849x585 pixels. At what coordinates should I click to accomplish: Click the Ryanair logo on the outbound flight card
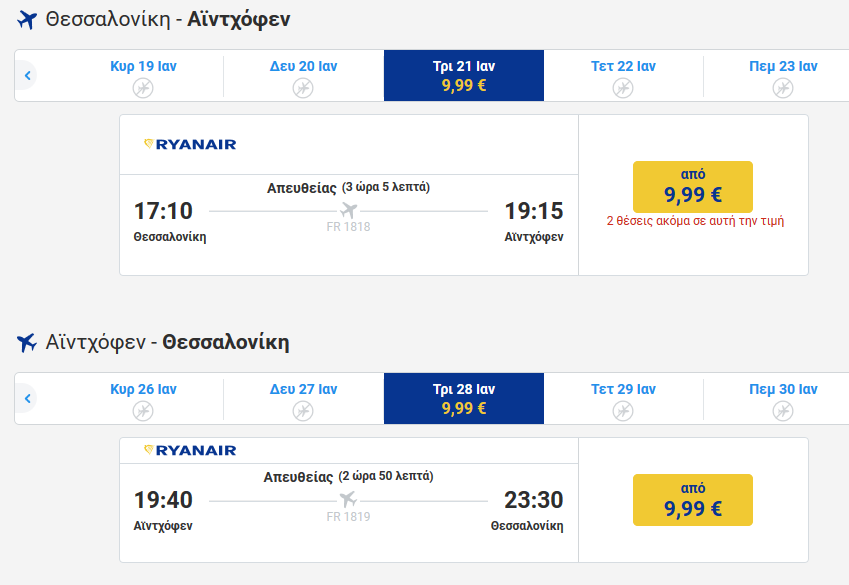pos(190,144)
